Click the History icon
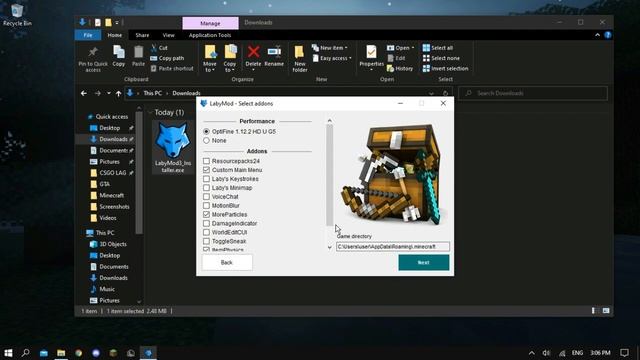Viewport: 640px width, 360px height. [x=391, y=69]
